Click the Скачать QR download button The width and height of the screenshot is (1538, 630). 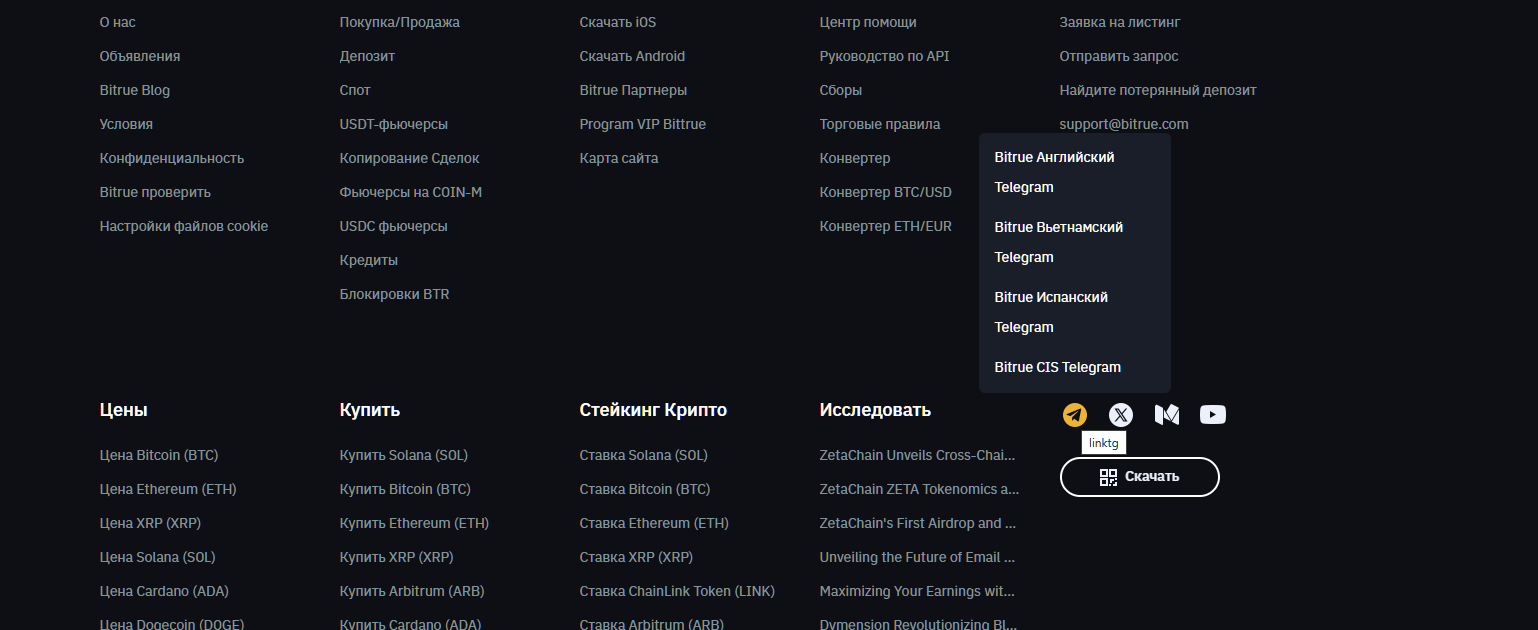point(1139,477)
